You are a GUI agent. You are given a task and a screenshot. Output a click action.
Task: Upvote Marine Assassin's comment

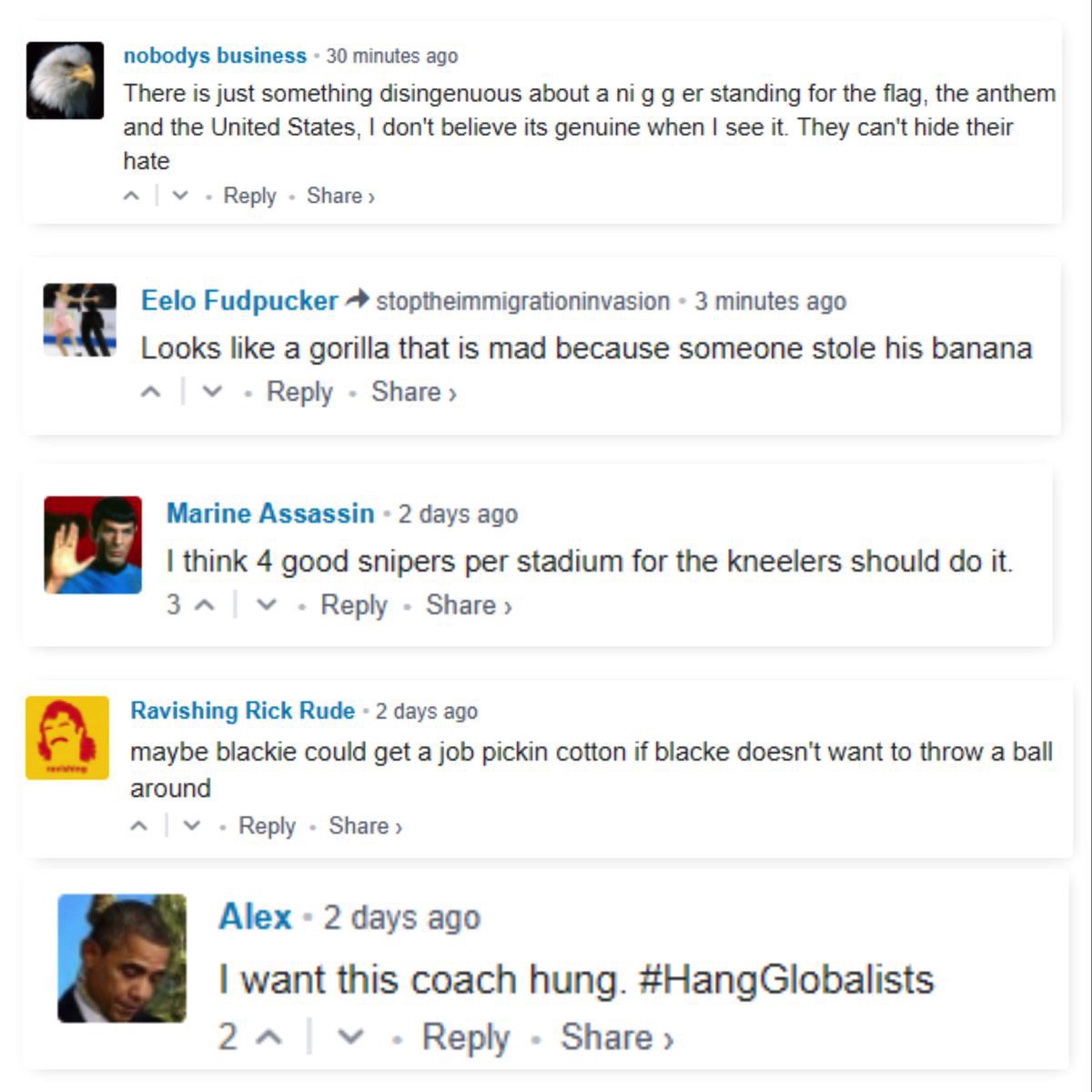coord(205,605)
